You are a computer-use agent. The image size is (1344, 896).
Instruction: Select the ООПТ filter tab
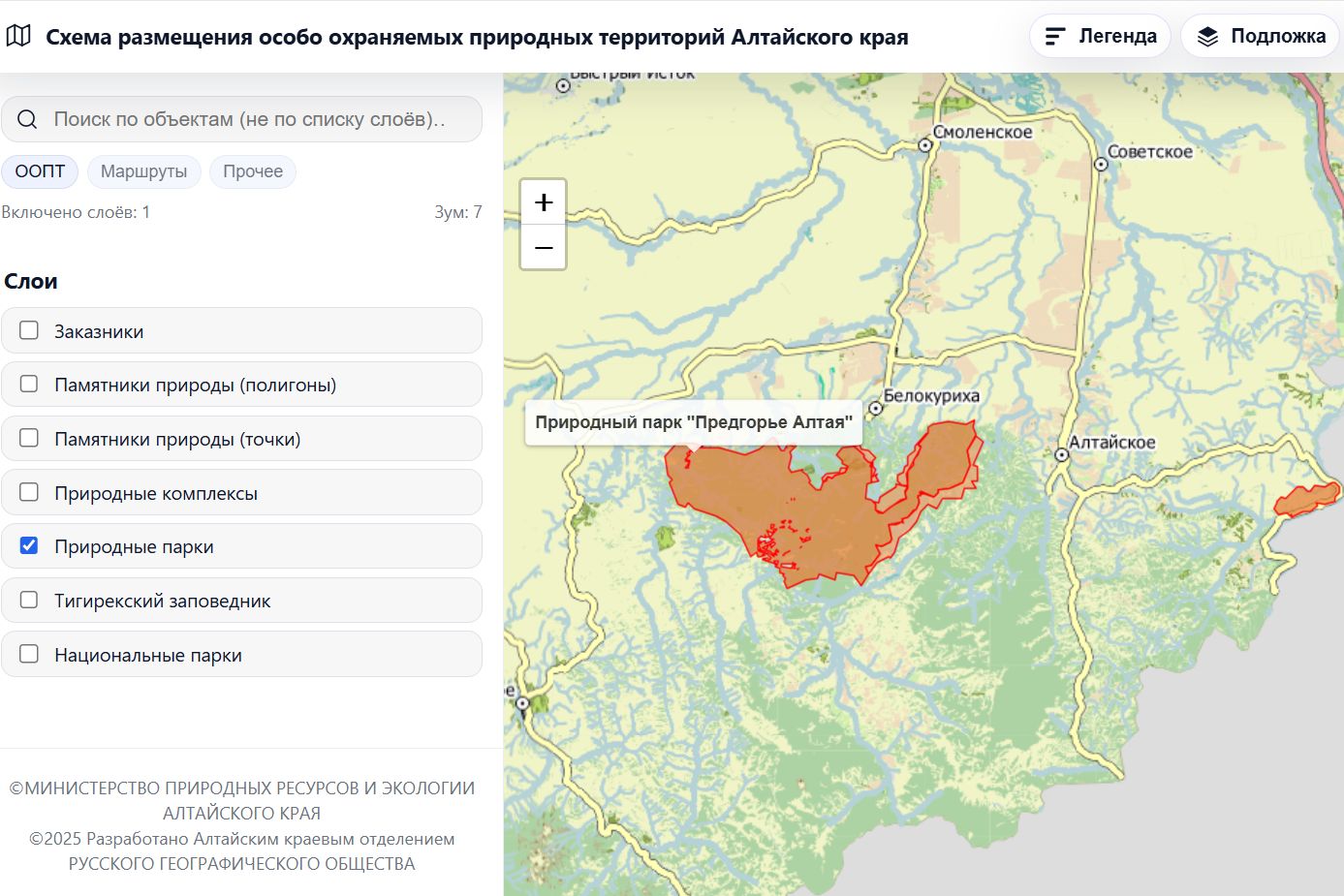pos(40,171)
